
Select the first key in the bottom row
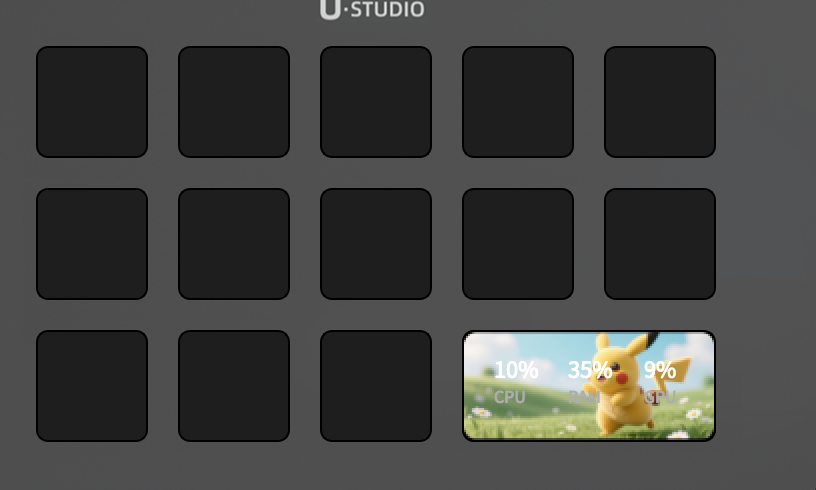point(92,386)
